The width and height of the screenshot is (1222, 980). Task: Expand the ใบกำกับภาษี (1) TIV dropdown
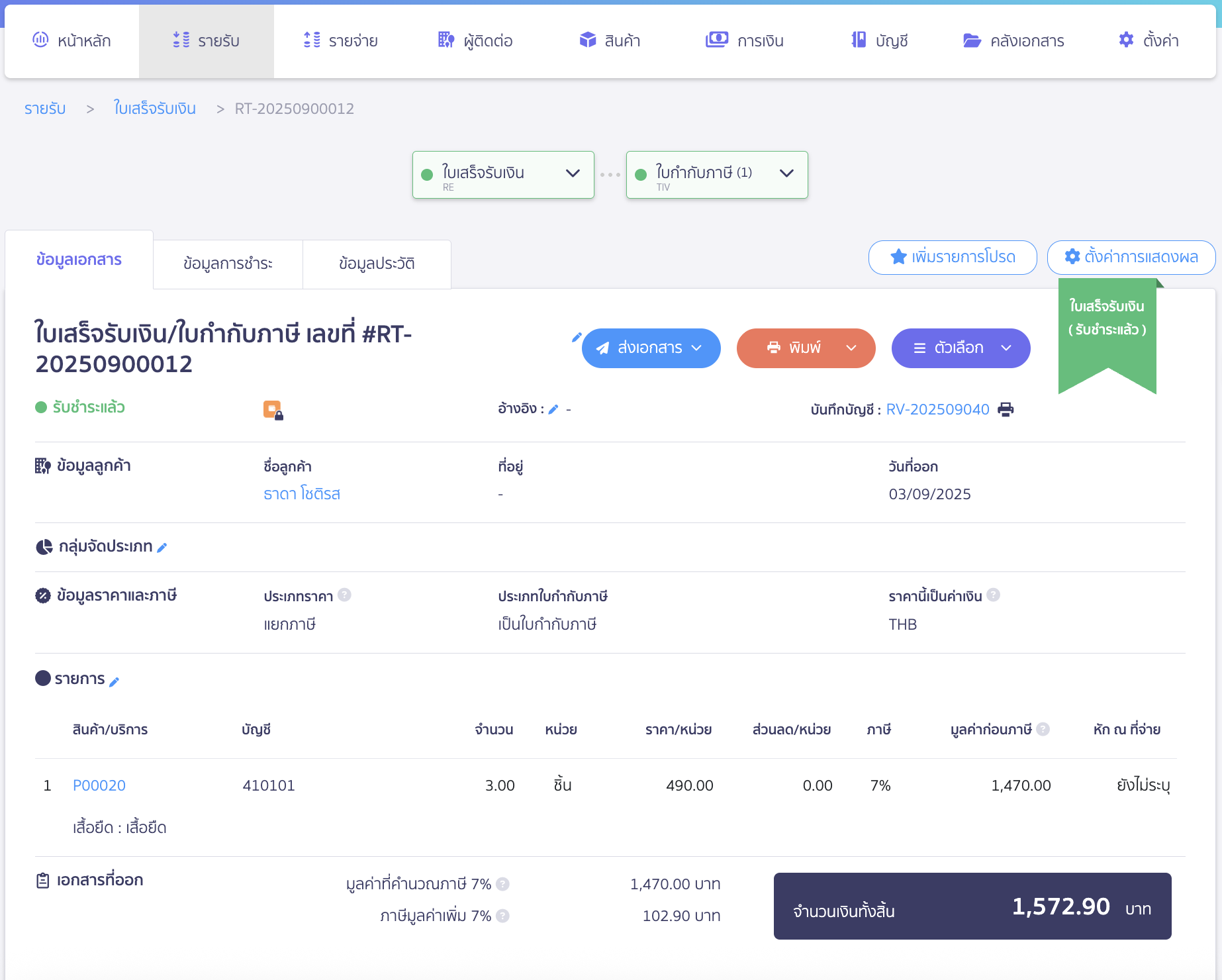pos(717,175)
